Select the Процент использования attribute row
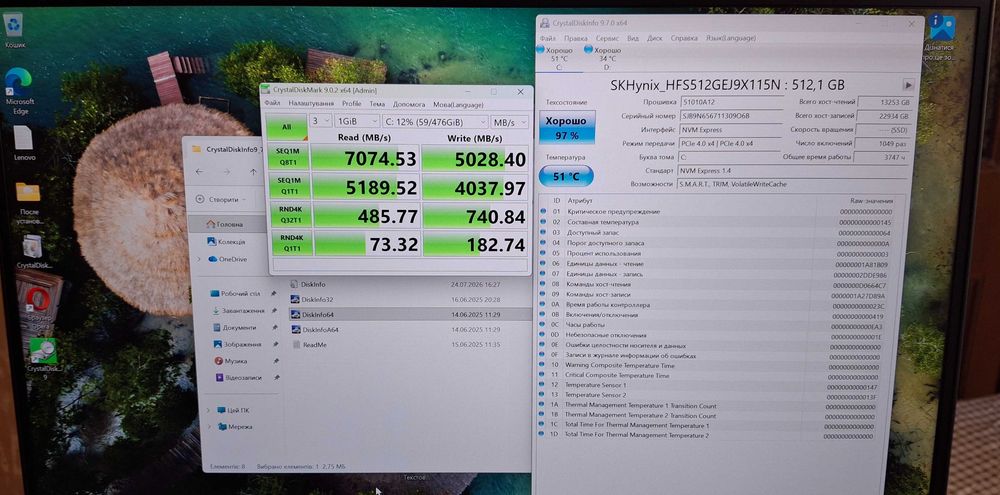Image resolution: width=1000 pixels, height=495 pixels. [717, 253]
